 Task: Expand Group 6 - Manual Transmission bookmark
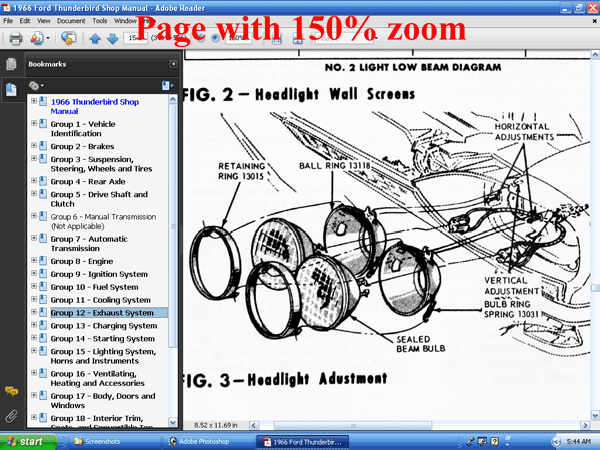[x=34, y=216]
